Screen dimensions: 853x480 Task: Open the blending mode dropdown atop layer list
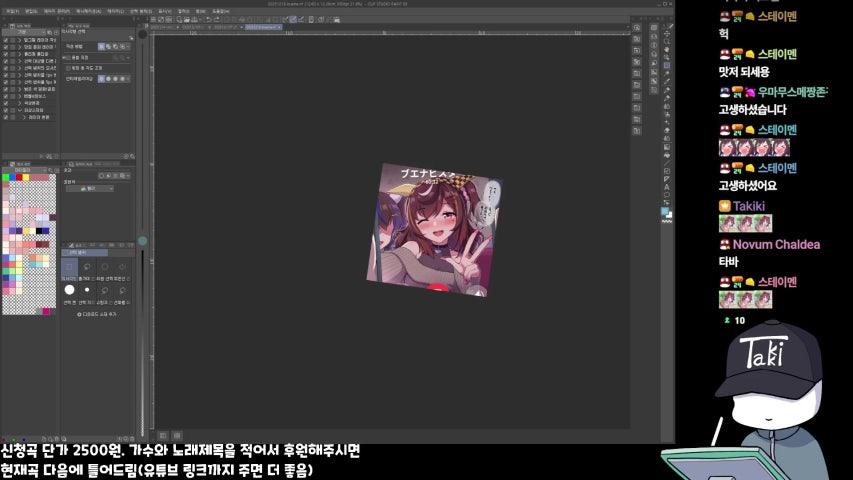point(24,32)
